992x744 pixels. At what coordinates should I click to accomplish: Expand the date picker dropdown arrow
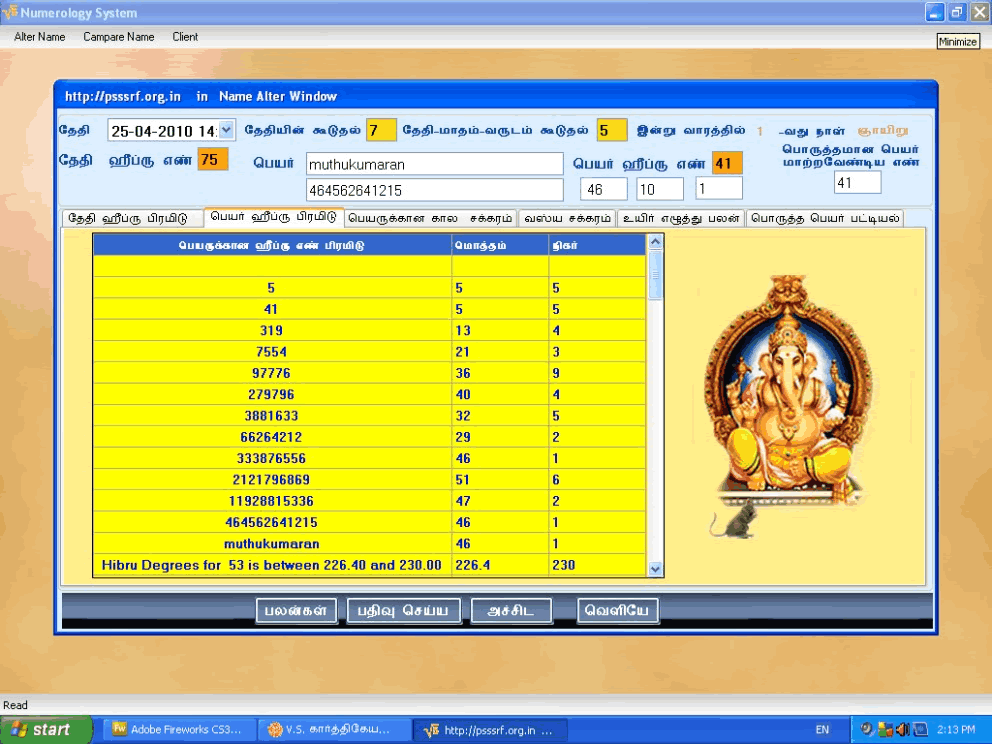click(x=226, y=130)
